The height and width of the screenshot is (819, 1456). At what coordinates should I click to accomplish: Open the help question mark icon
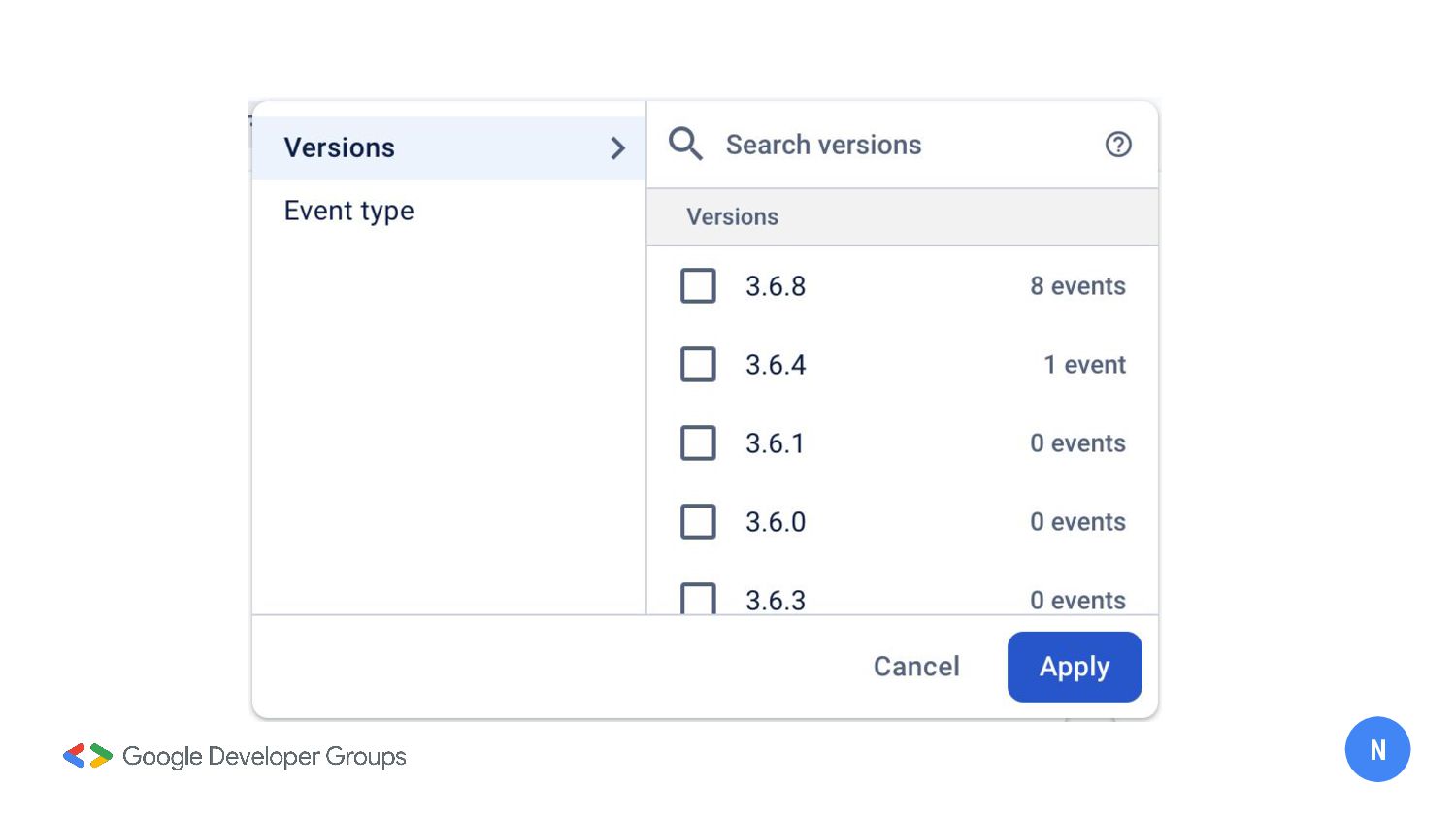coord(1118,145)
